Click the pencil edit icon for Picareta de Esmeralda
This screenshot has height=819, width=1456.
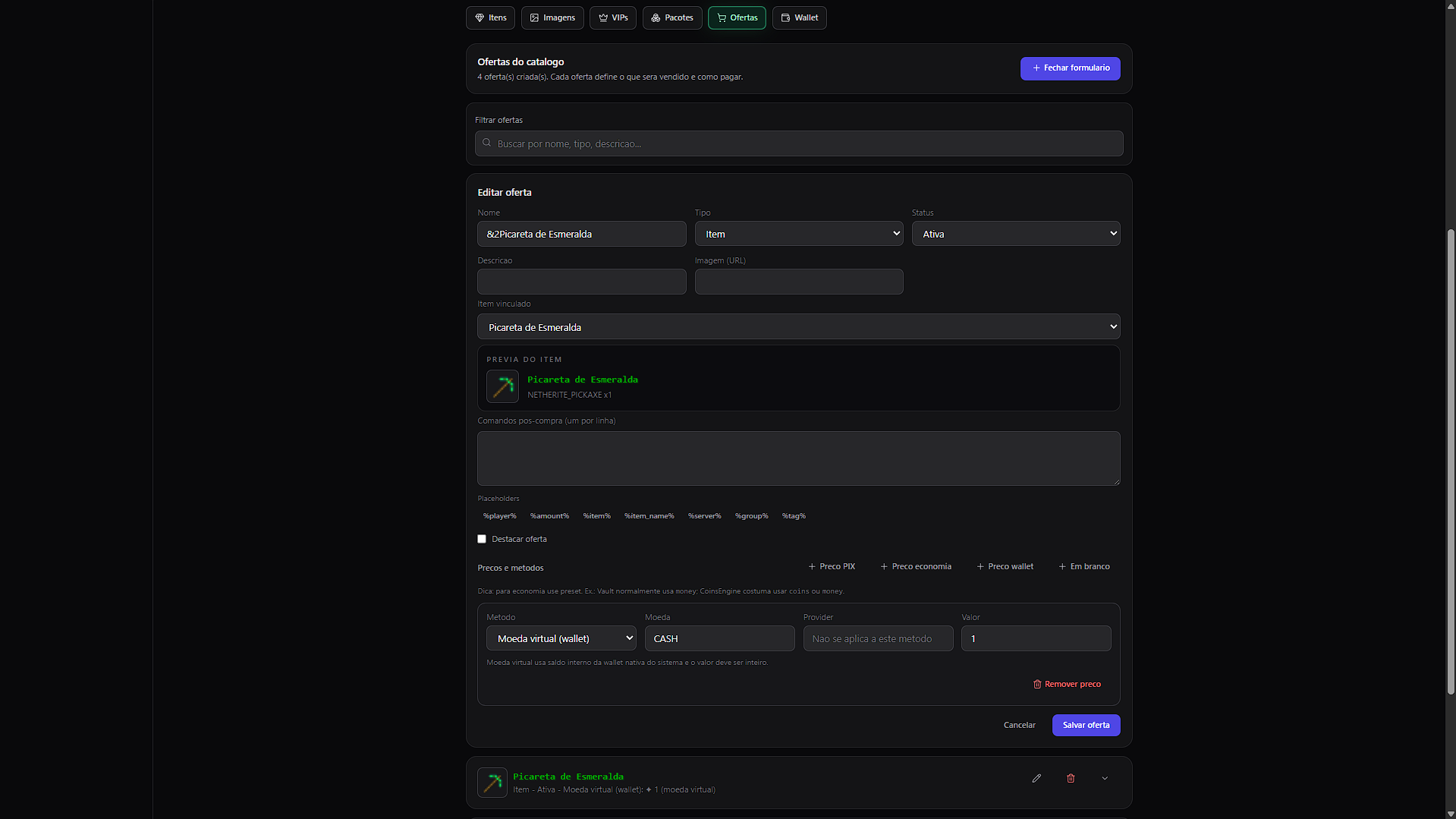click(1036, 778)
